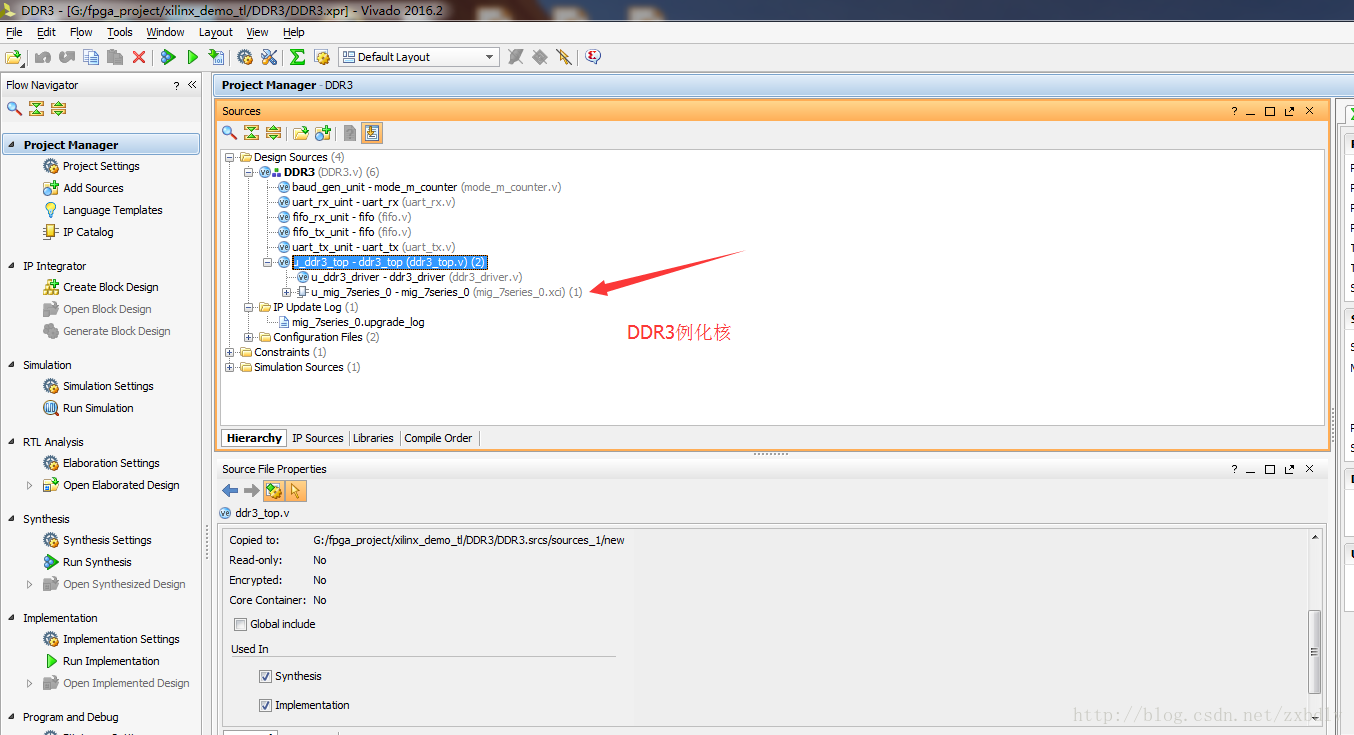Viewport: 1354px width, 735px height.
Task: Click the green Run Implementation toolbar icon
Action: click(193, 57)
